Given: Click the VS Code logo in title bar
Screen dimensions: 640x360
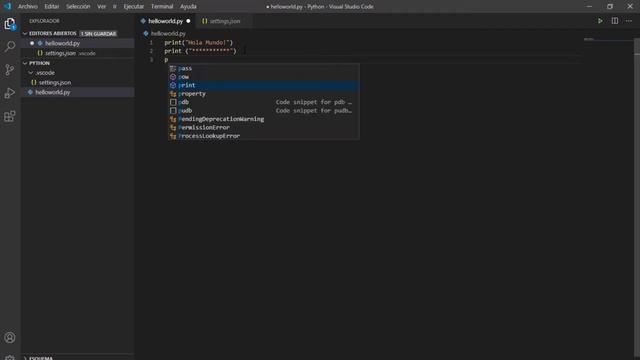Looking at the screenshot, I should point(7,6).
